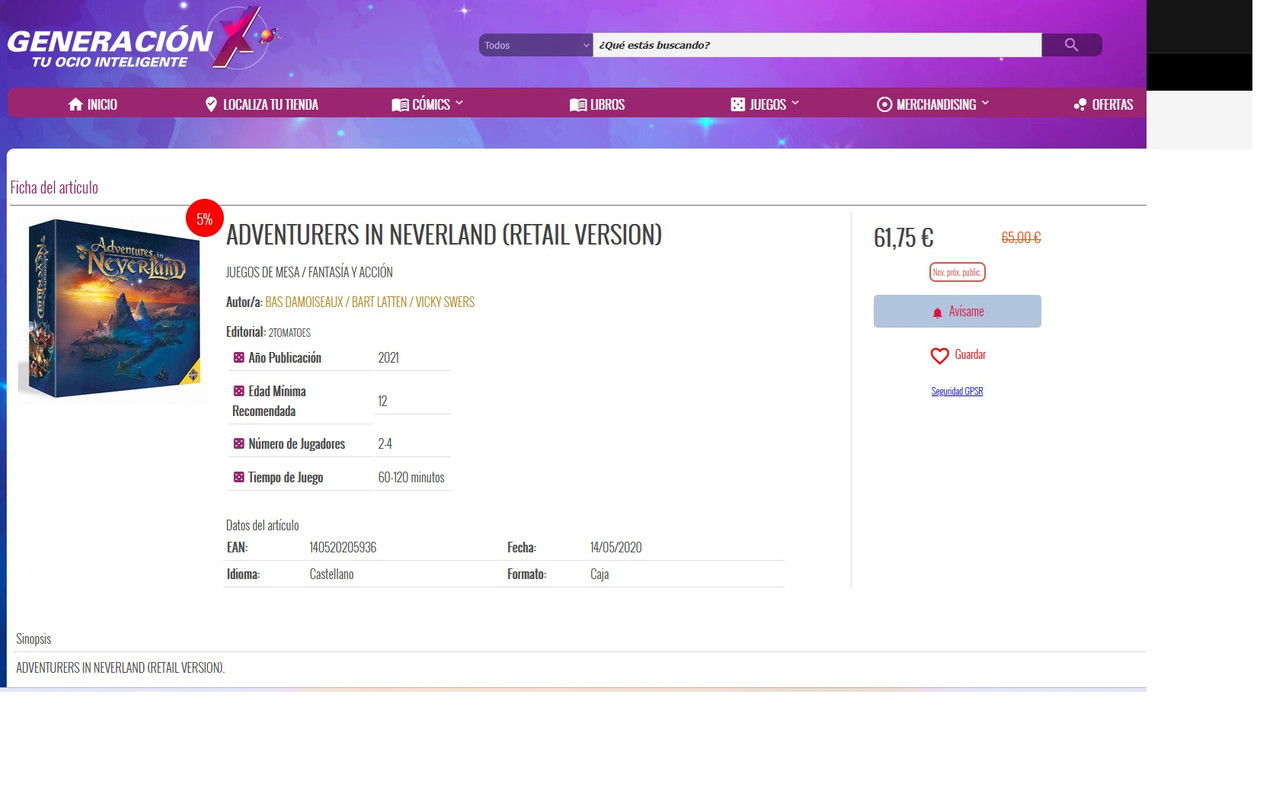Screen dimensions: 1266x800
Task: Click the Datos del artículo heading
Action: [x=262, y=525]
